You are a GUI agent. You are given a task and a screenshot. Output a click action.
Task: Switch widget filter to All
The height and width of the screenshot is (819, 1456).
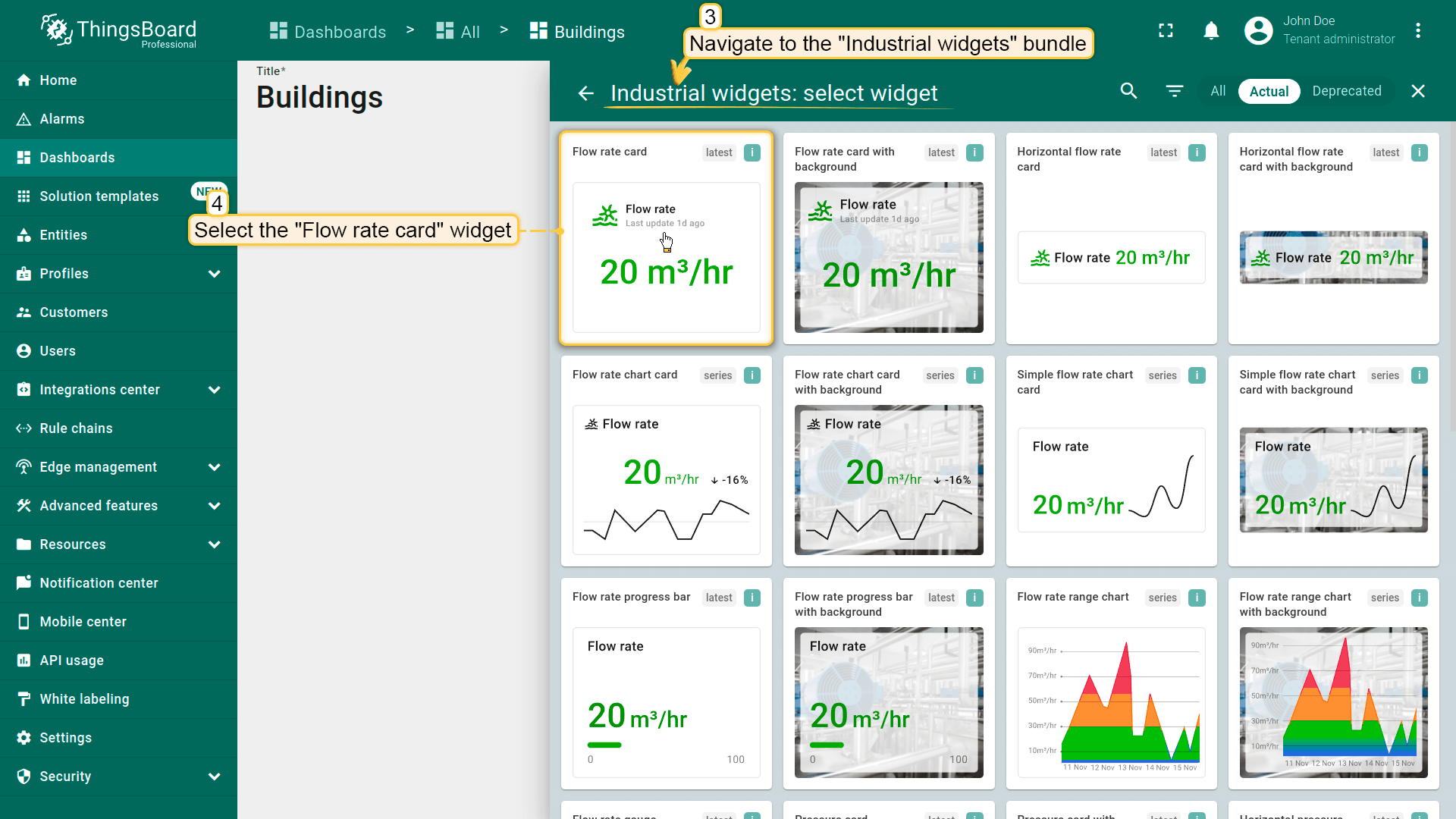click(x=1218, y=91)
